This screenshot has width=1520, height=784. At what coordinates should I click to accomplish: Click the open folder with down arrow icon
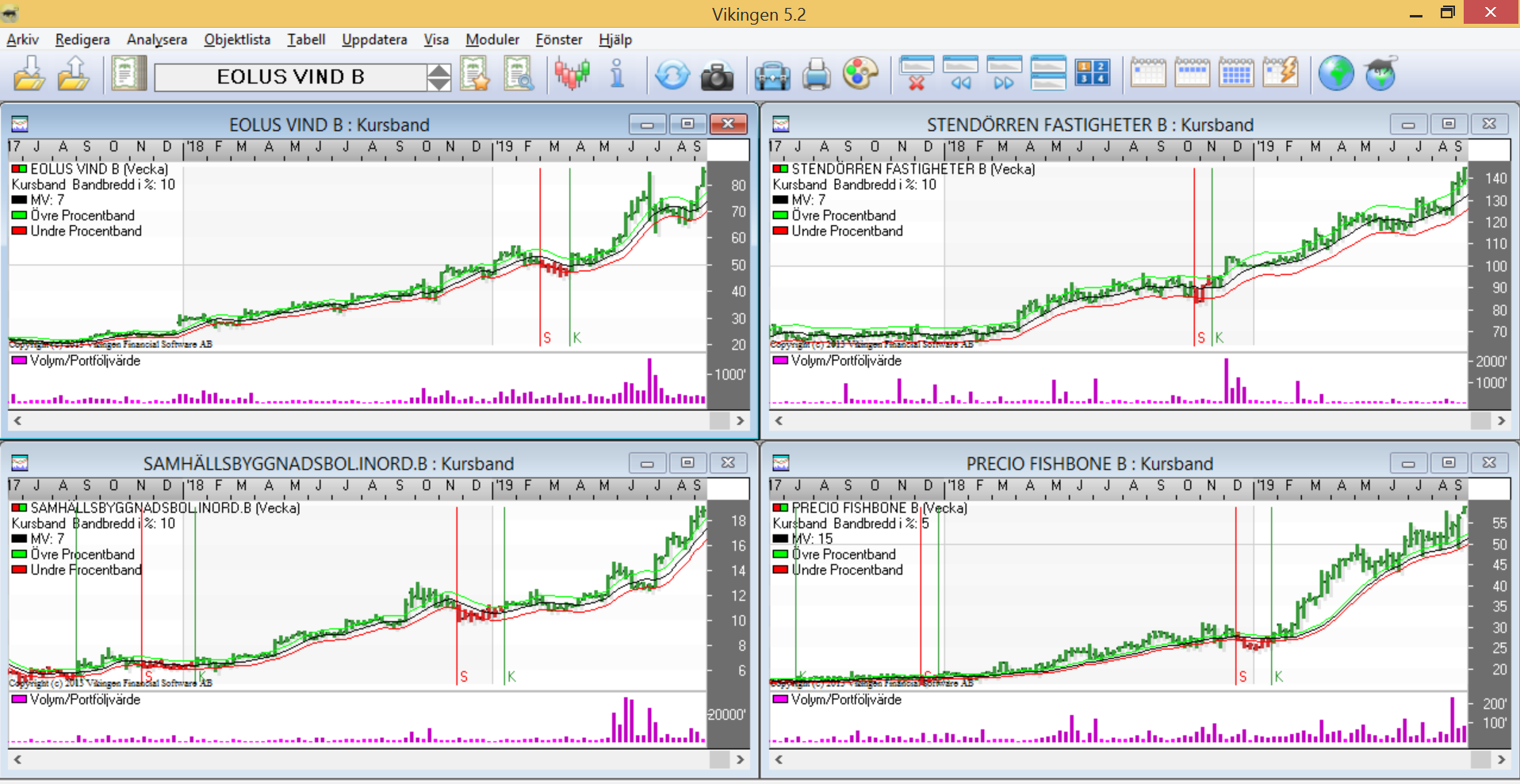click(29, 75)
